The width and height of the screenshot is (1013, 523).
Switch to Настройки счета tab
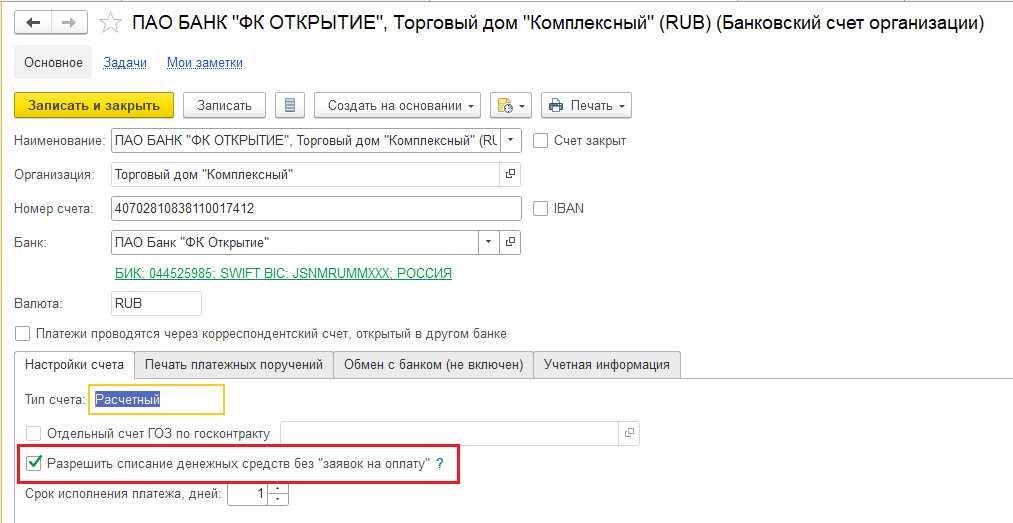(74, 365)
